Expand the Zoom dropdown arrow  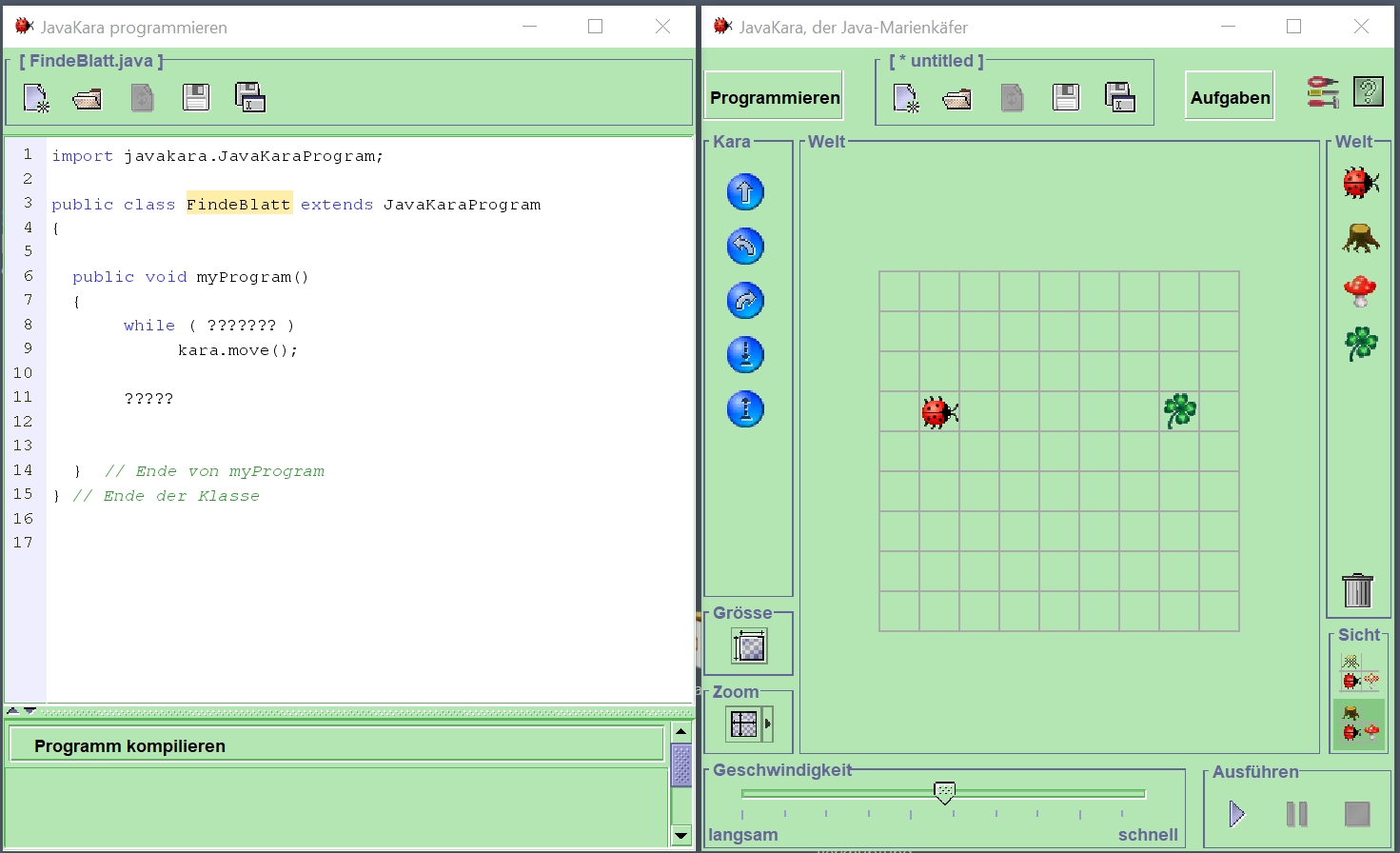[768, 724]
